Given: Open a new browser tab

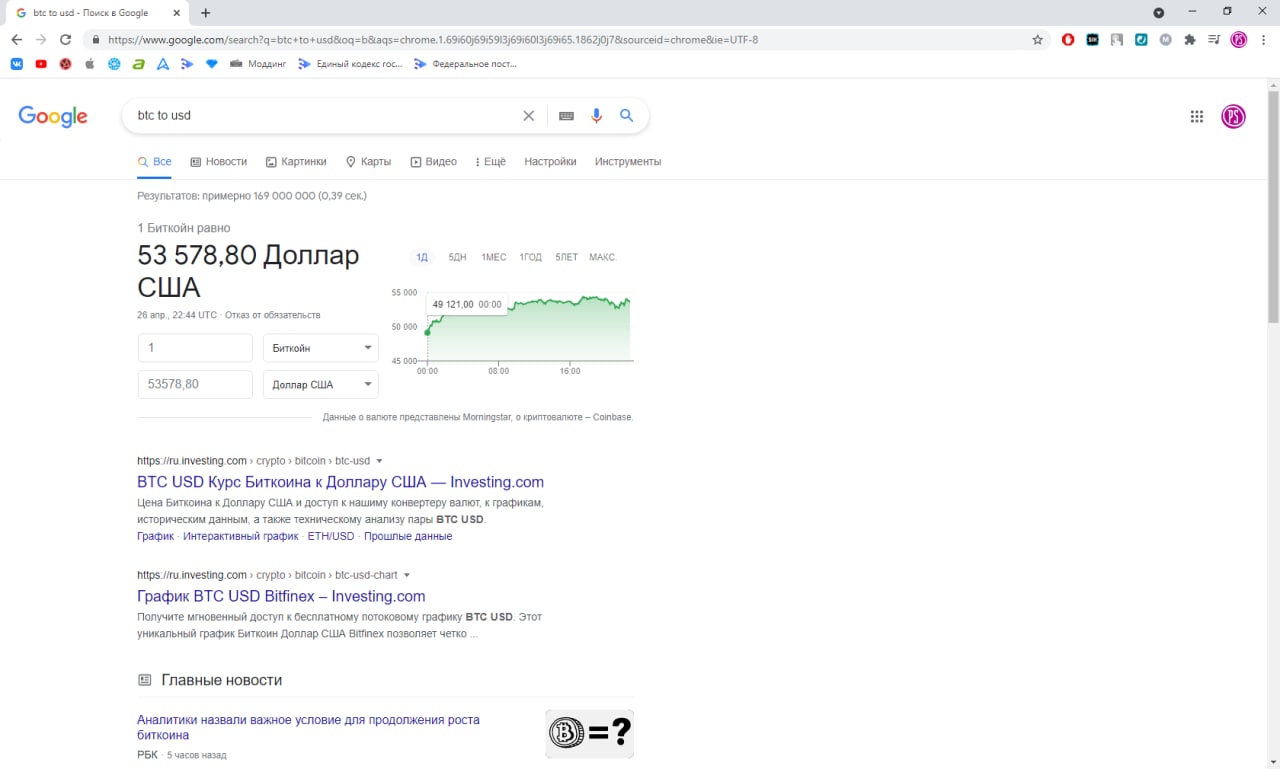Looking at the screenshot, I should click(x=206, y=13).
